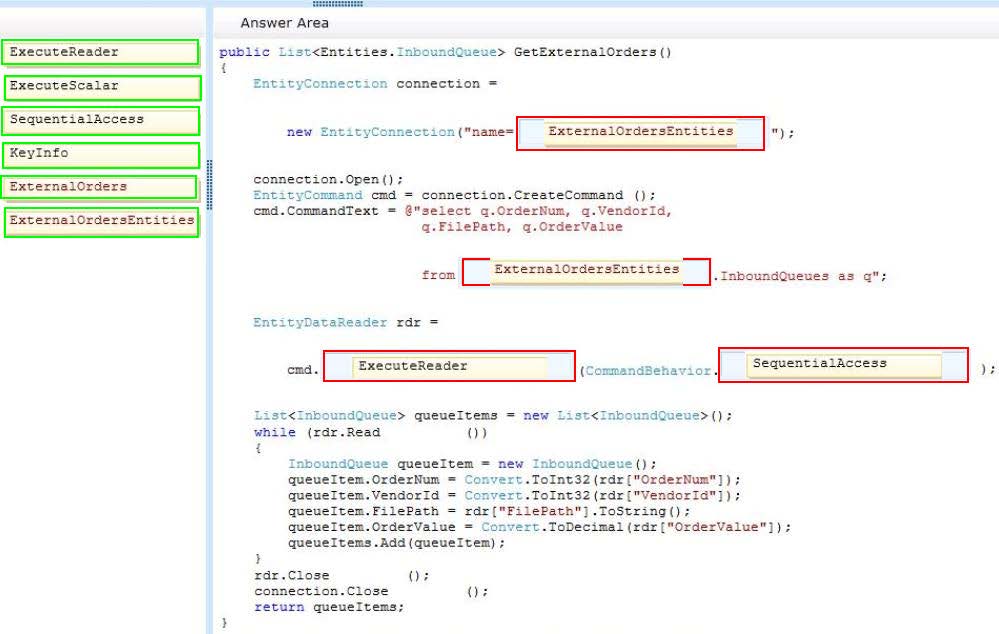The image size is (999, 634).
Task: Select the ExecuteReader option in the left list
Action: coord(101,52)
